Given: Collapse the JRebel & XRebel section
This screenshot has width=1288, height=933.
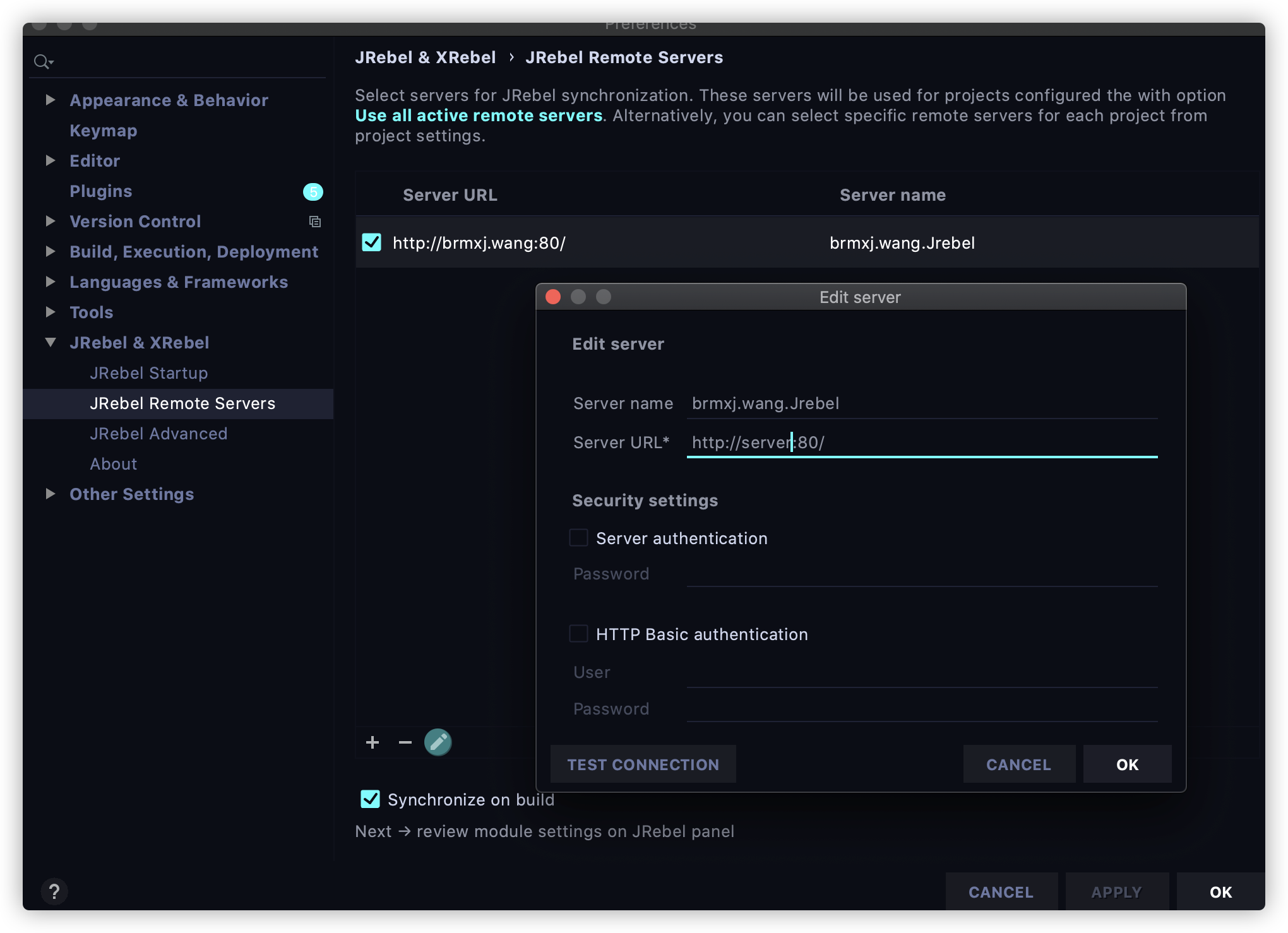Looking at the screenshot, I should (x=51, y=342).
